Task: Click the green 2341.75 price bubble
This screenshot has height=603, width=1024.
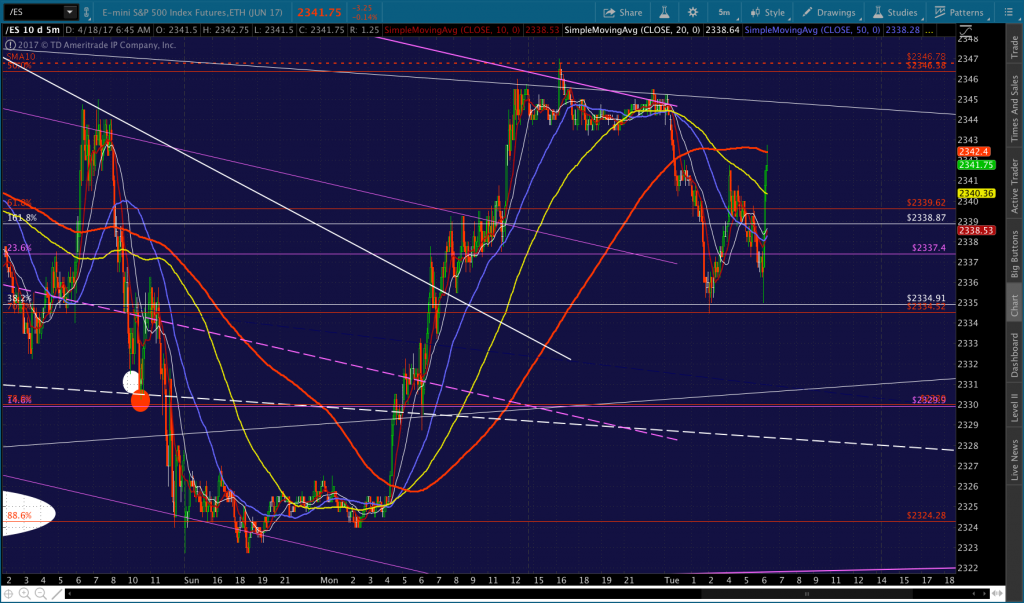Action: [976, 165]
